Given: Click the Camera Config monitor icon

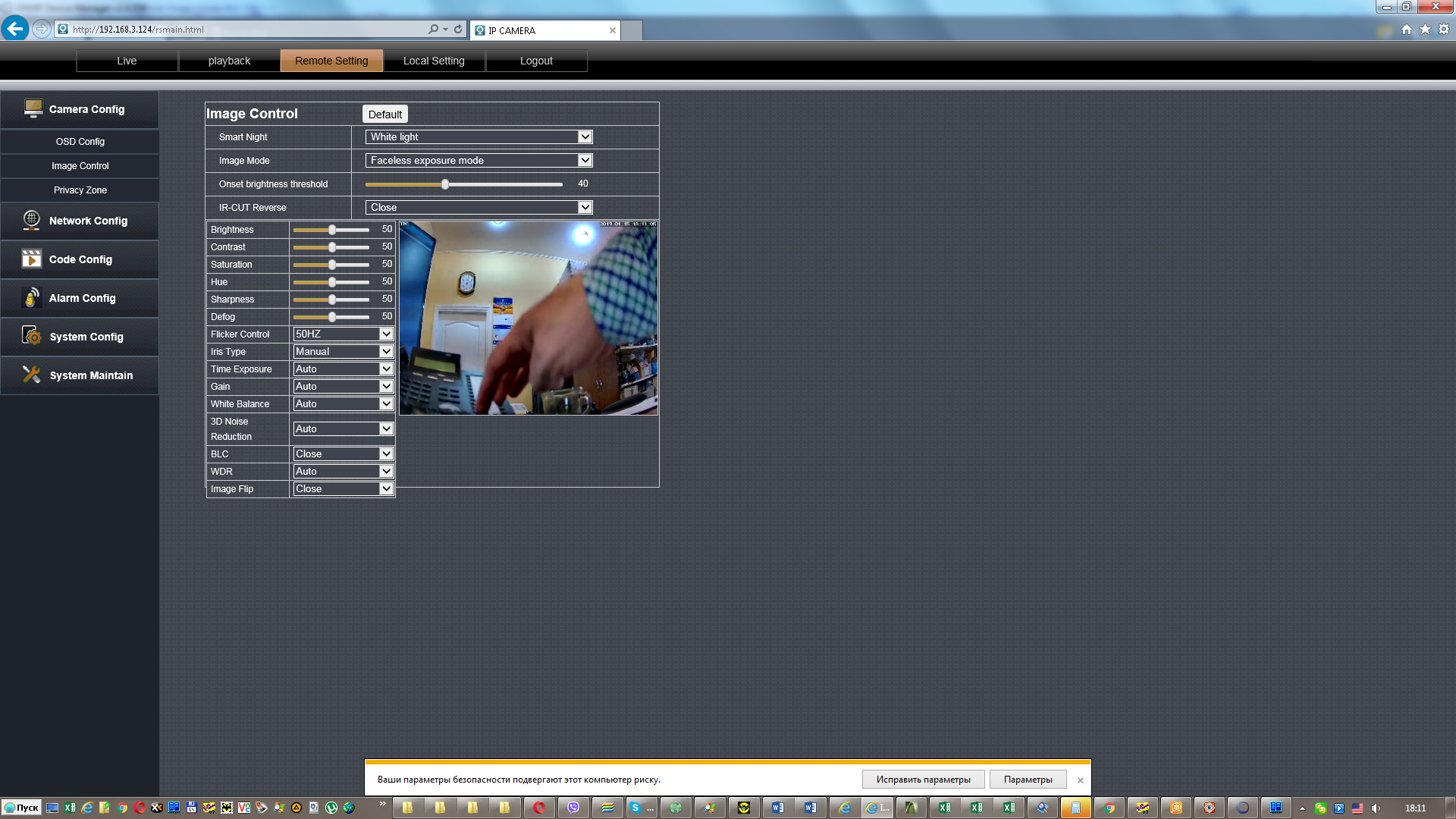Looking at the screenshot, I should coord(33,108).
